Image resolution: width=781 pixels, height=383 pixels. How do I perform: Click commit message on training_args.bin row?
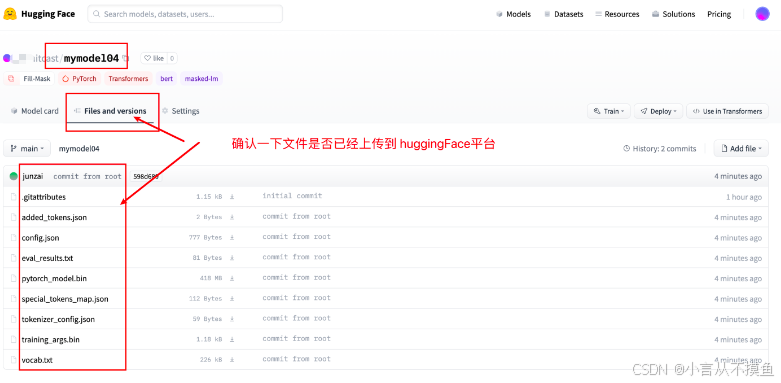click(296, 339)
